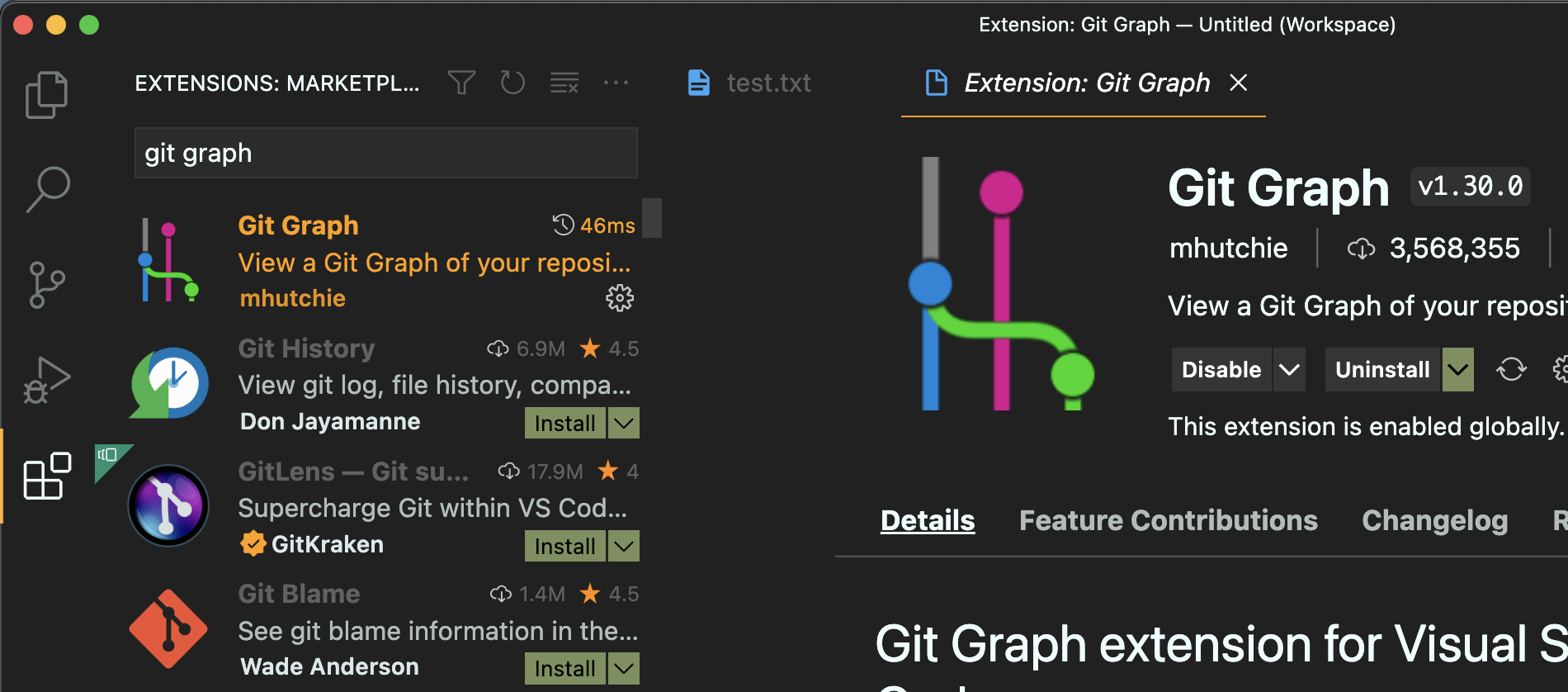Install the GitLens extension

564,546
